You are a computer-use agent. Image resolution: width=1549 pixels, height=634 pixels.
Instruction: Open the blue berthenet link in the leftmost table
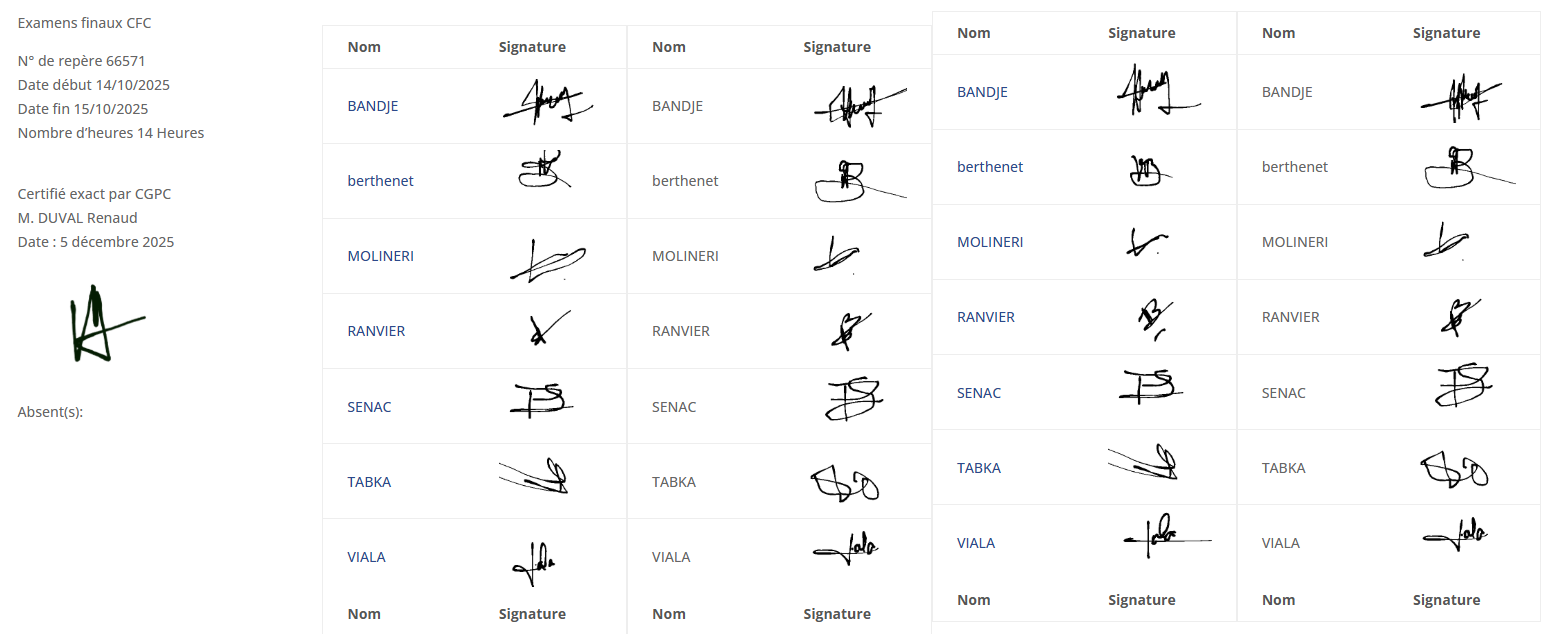point(380,181)
